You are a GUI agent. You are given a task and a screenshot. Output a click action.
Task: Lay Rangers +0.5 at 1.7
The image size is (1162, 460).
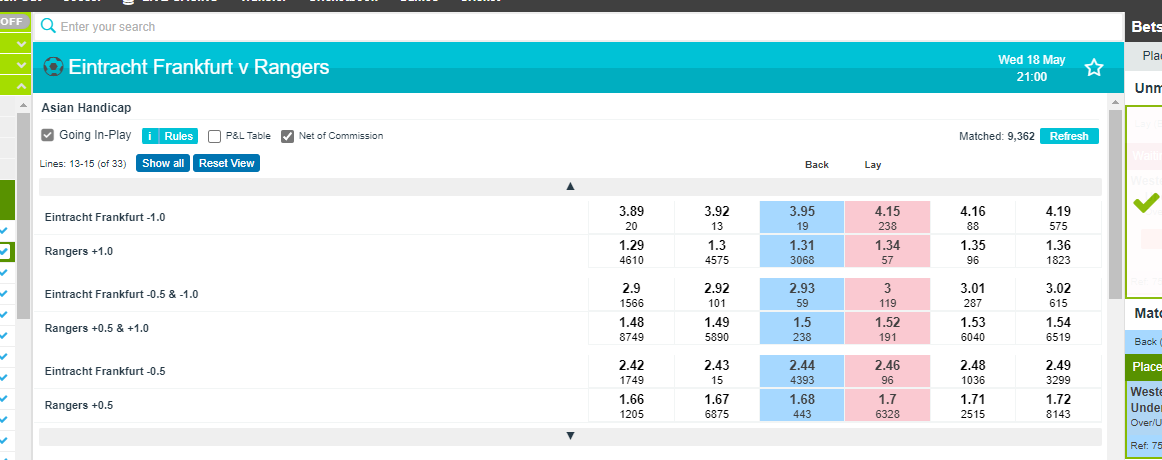tap(887, 405)
